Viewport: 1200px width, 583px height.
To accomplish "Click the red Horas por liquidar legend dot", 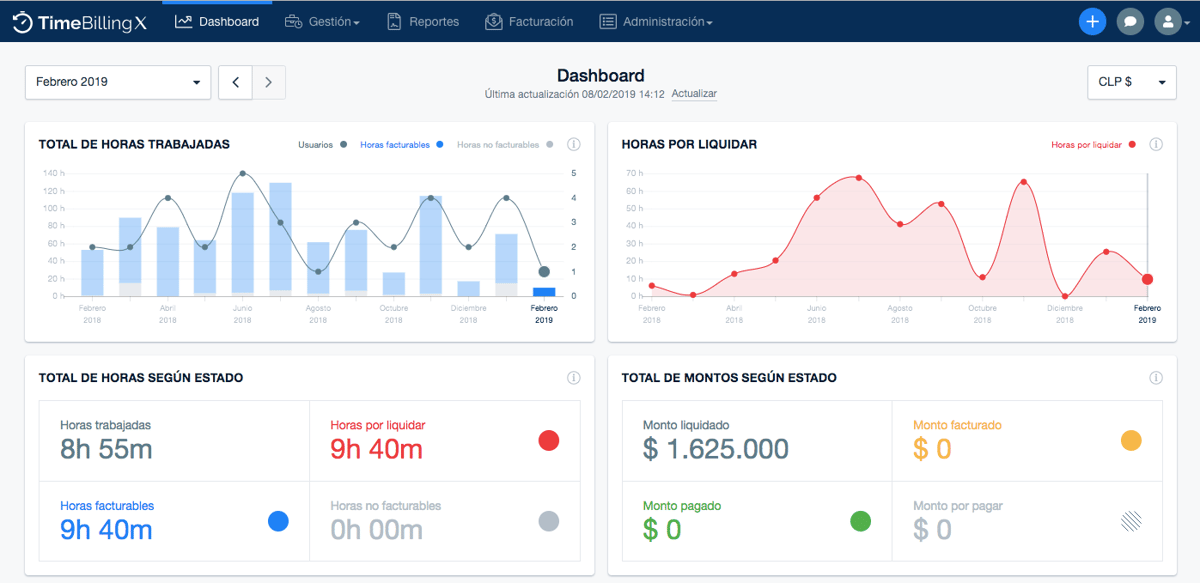I will pyautogui.click(x=1132, y=145).
